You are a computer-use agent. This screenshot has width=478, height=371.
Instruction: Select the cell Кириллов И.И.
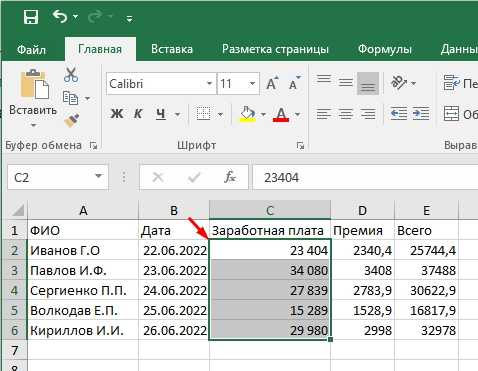tap(83, 330)
